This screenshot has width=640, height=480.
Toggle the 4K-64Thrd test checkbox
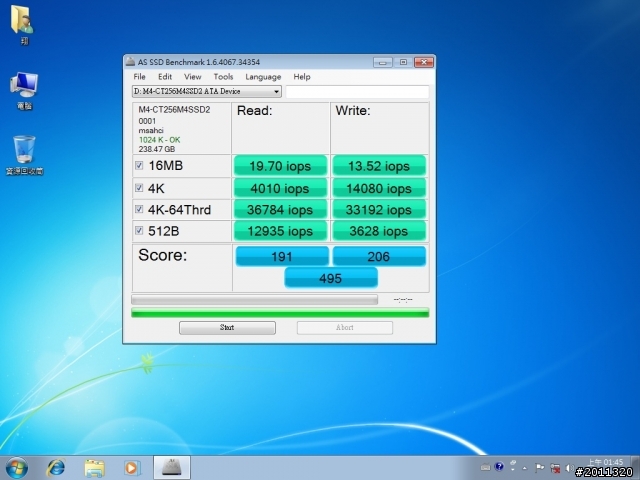(x=139, y=209)
